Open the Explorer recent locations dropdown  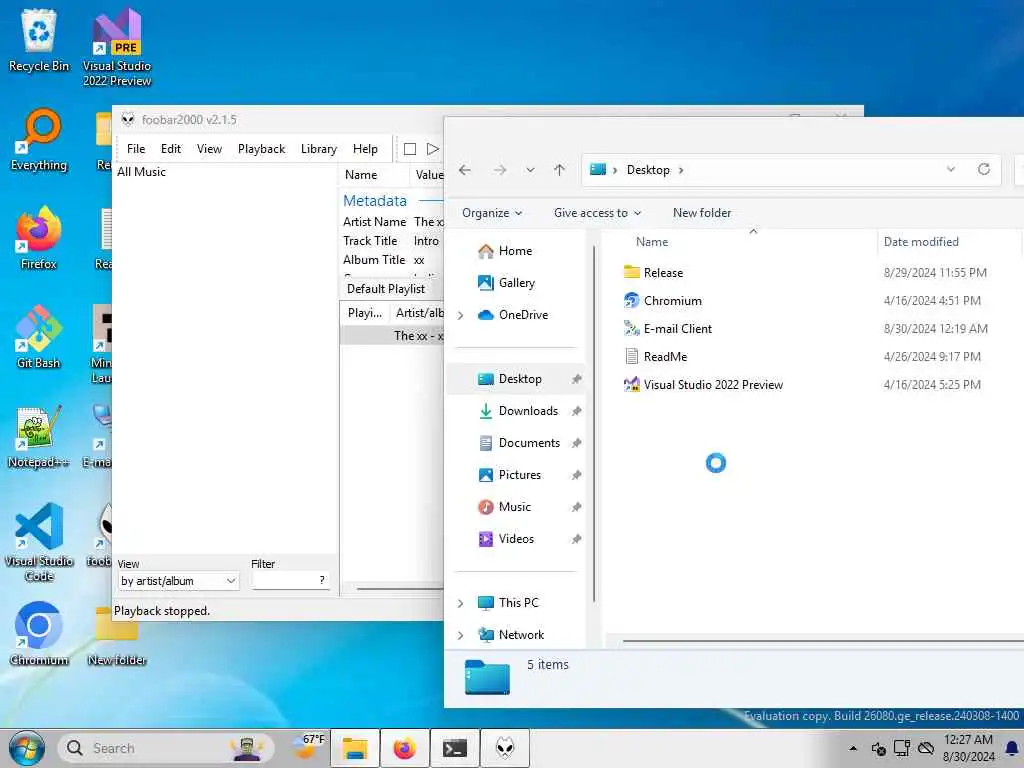[x=530, y=170]
